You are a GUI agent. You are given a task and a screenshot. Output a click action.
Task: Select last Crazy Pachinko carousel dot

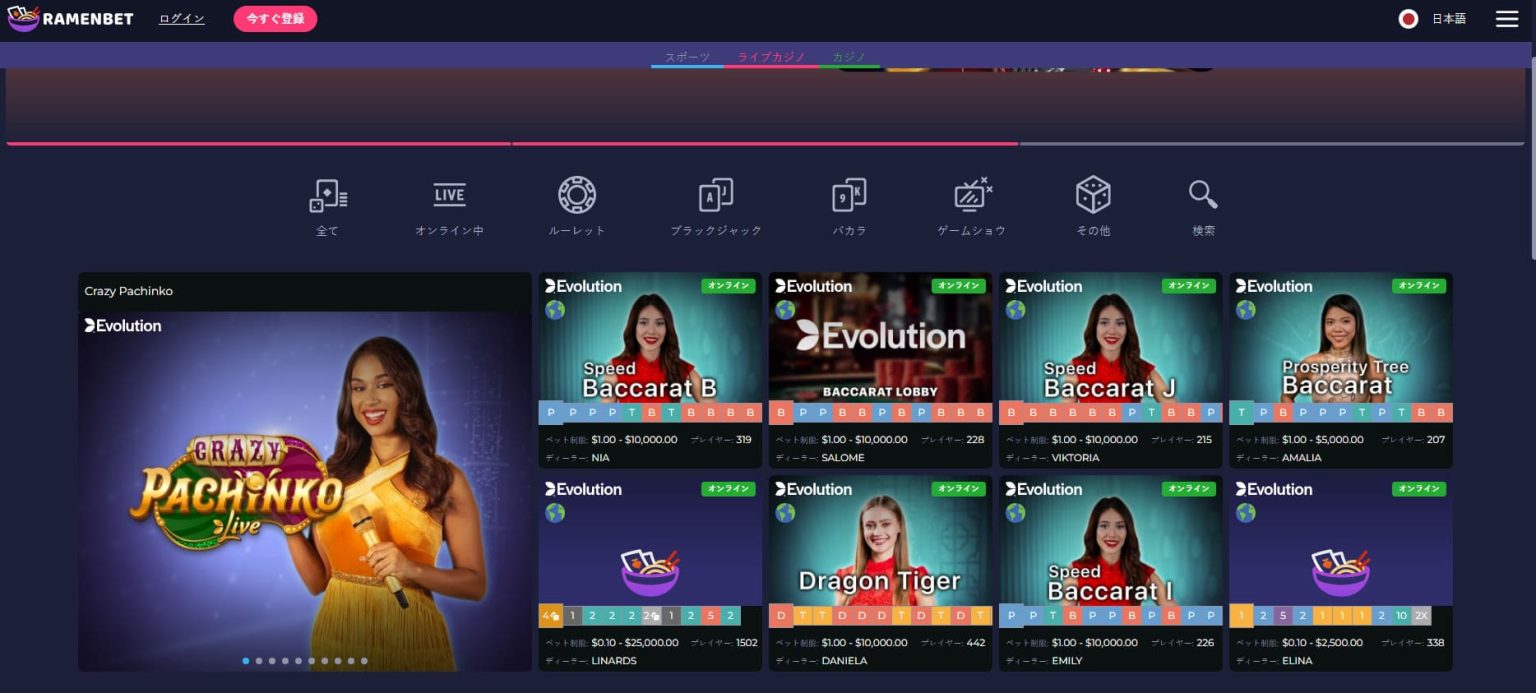(364, 661)
